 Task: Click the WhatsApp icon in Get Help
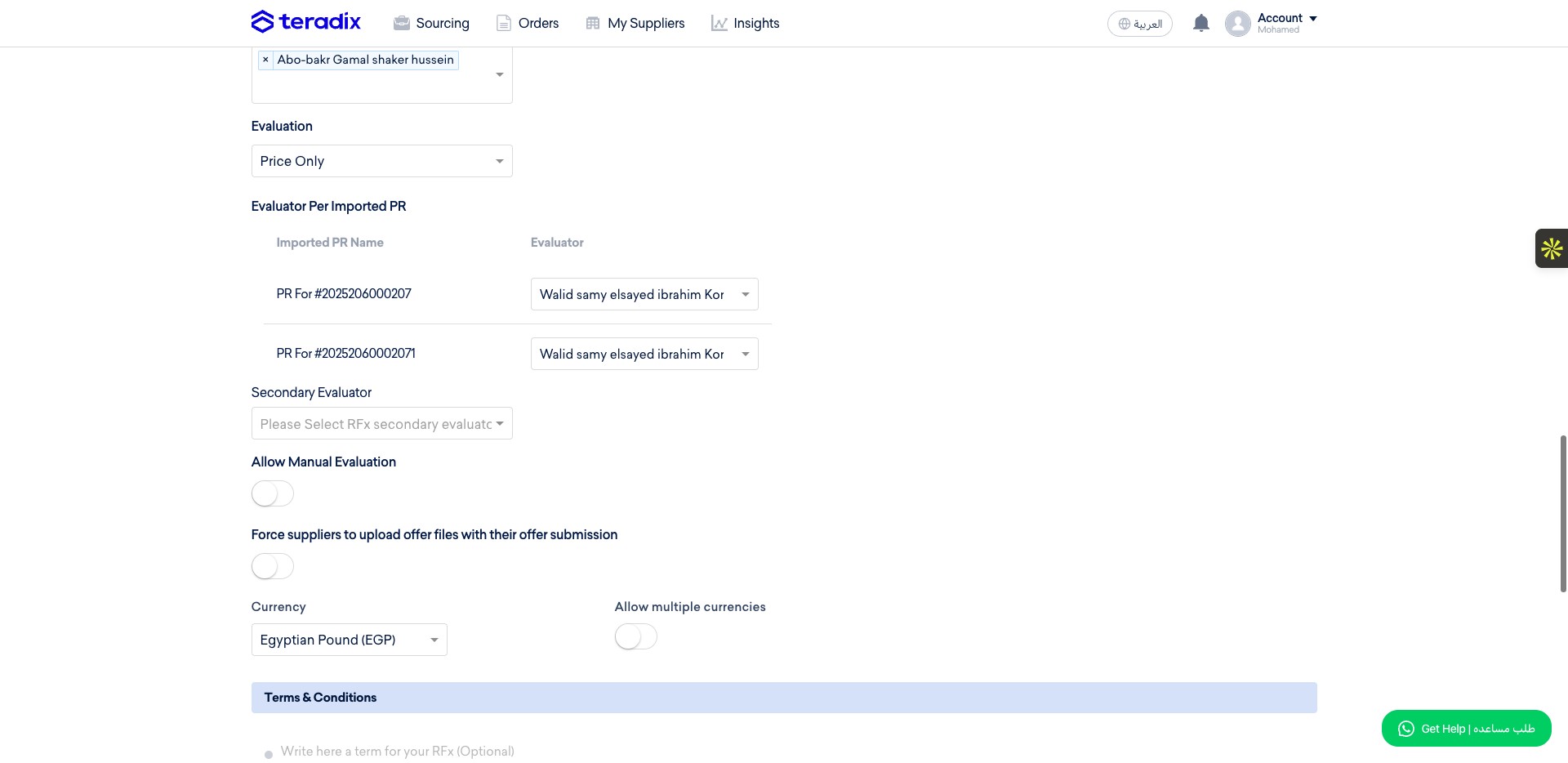pos(1405,729)
